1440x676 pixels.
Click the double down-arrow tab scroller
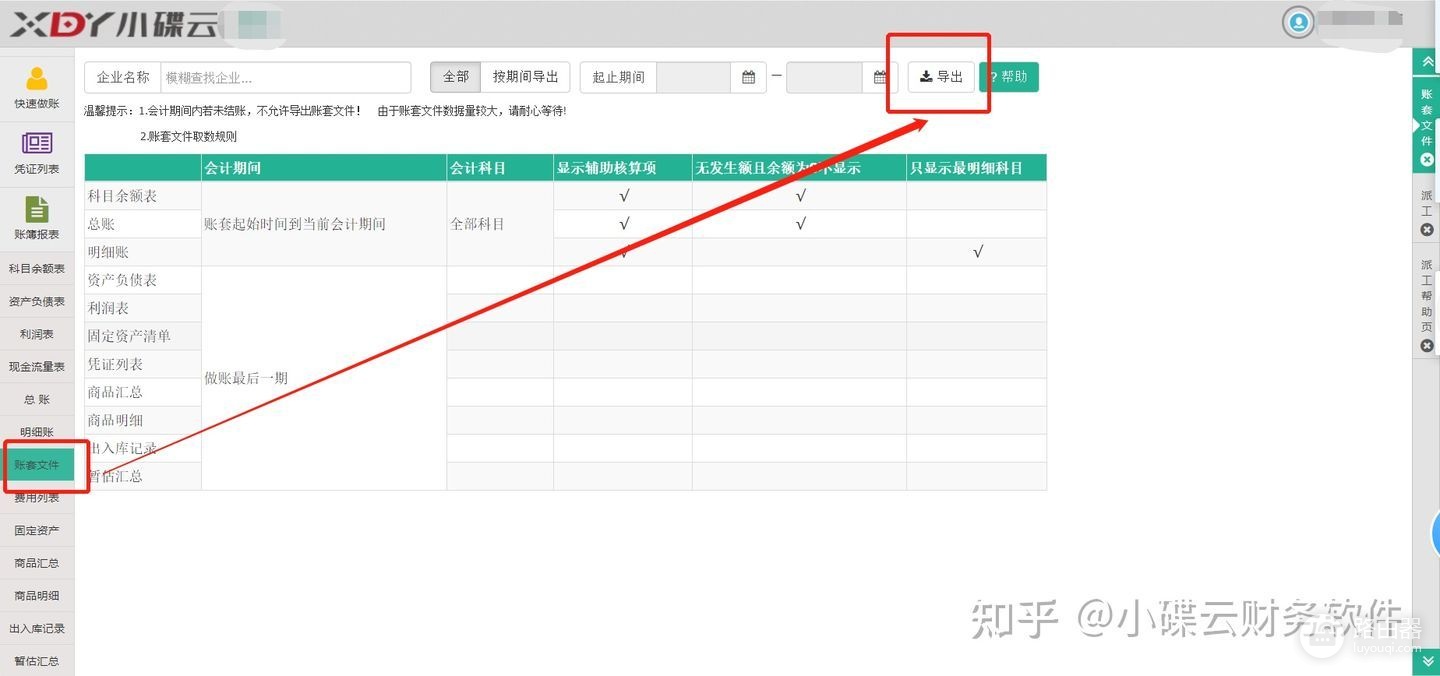(x=1426, y=662)
